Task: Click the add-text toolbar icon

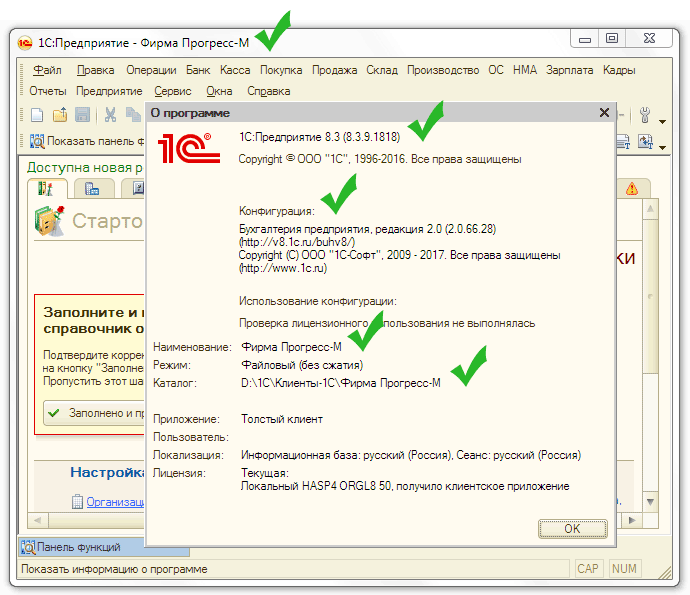Action: pyautogui.click(x=623, y=141)
